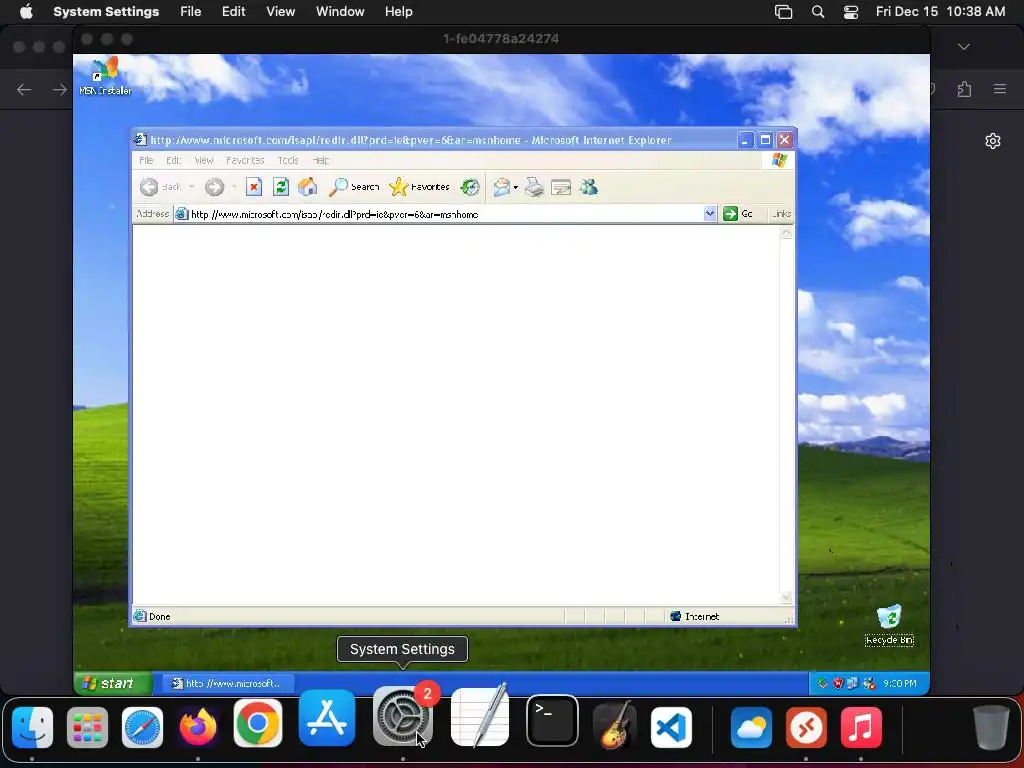Open the File menu in Internet Explorer
This screenshot has height=768, width=1024.
pyautogui.click(x=146, y=160)
